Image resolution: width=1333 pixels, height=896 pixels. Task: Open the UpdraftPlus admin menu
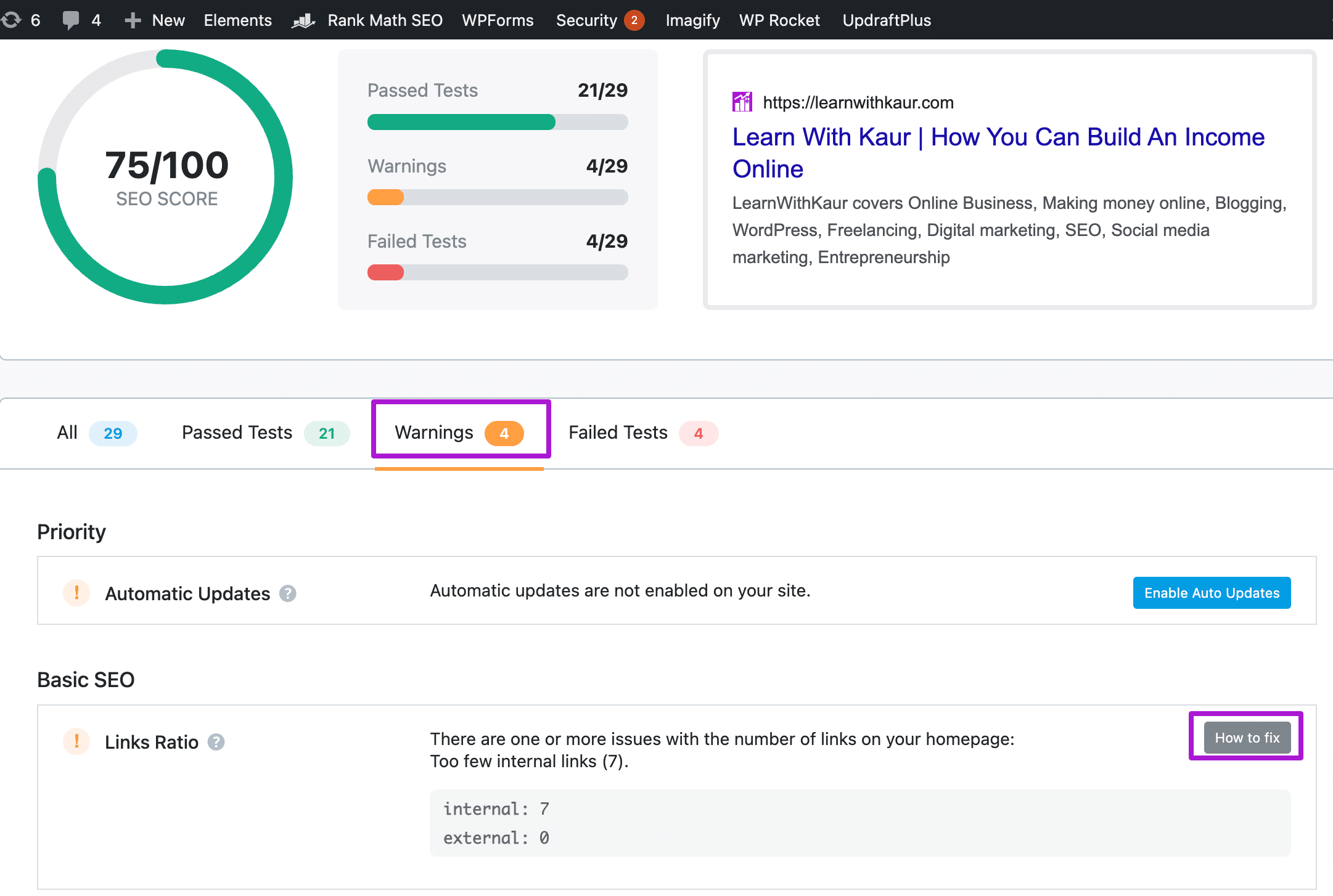coord(887,20)
